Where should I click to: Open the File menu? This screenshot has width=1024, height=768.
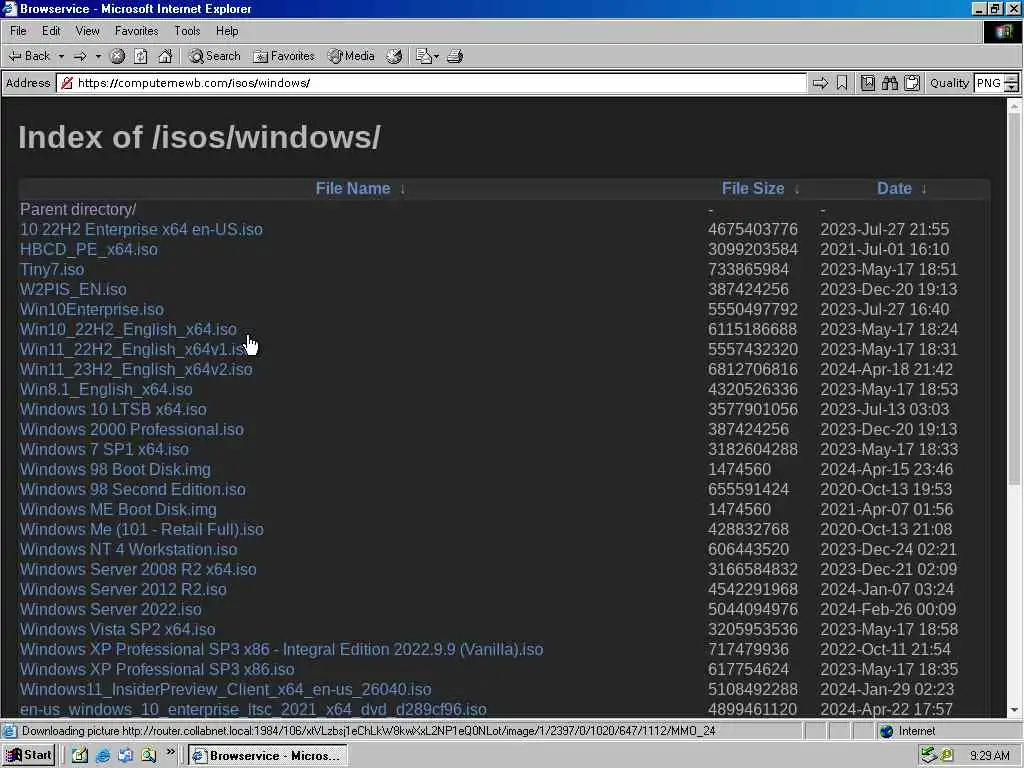tap(18, 31)
